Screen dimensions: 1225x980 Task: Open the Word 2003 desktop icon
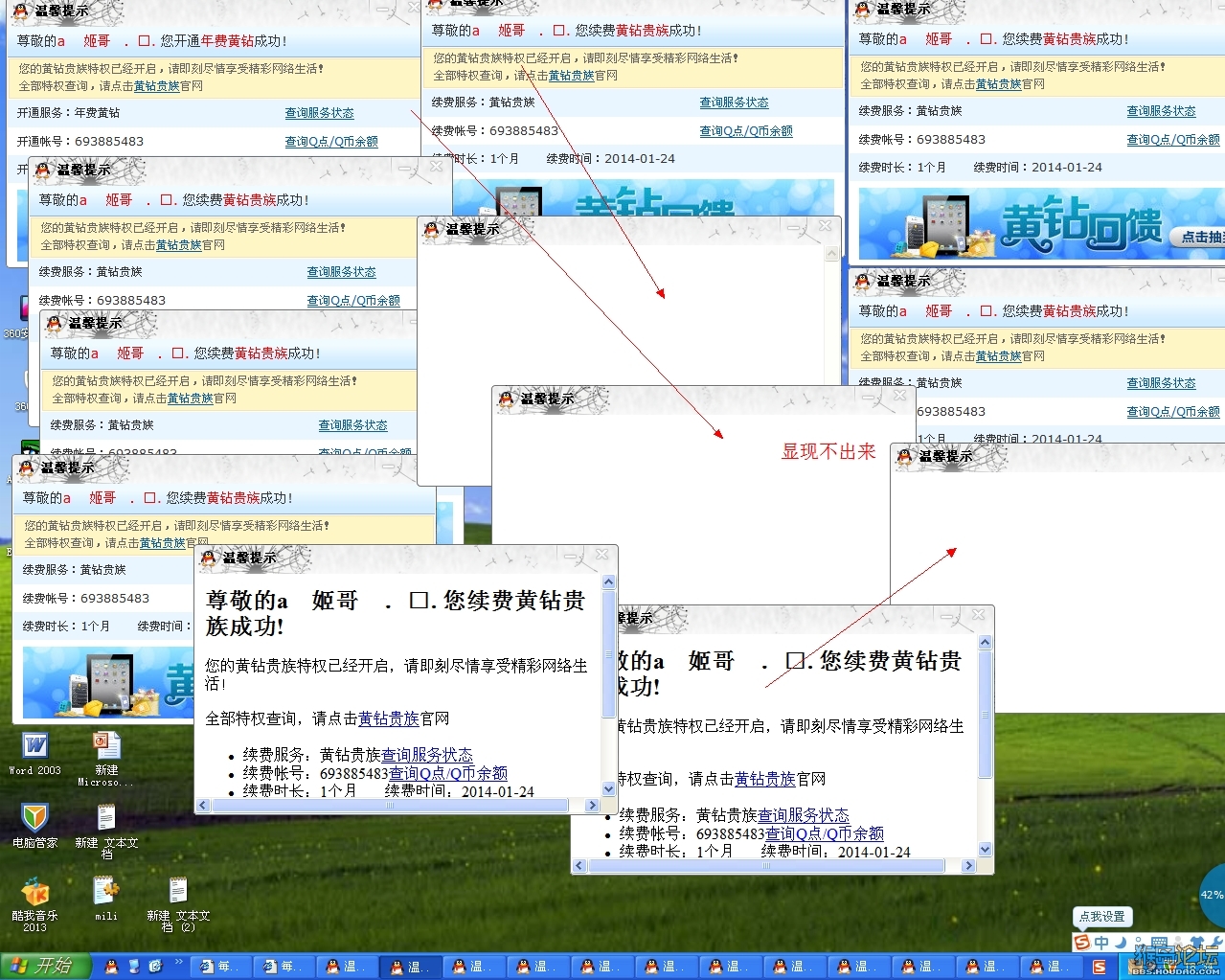point(35,753)
